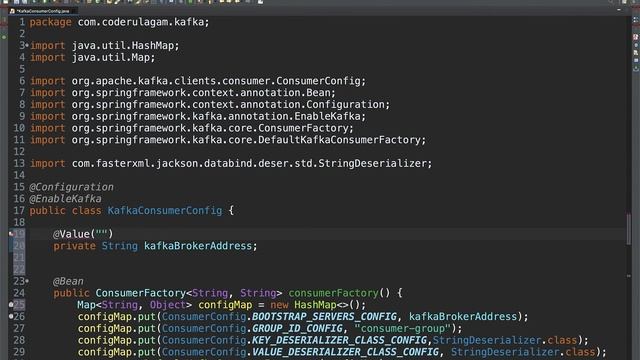Click line number 24 in the gutter
The height and width of the screenshot is (360, 640).
pos(19,293)
